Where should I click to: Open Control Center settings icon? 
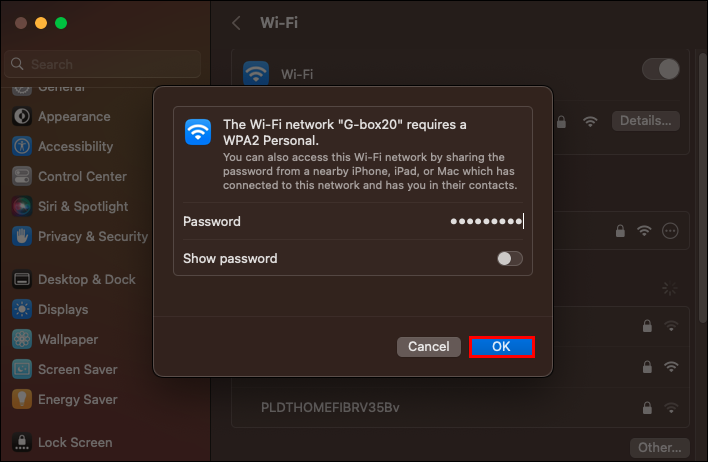click(22, 176)
